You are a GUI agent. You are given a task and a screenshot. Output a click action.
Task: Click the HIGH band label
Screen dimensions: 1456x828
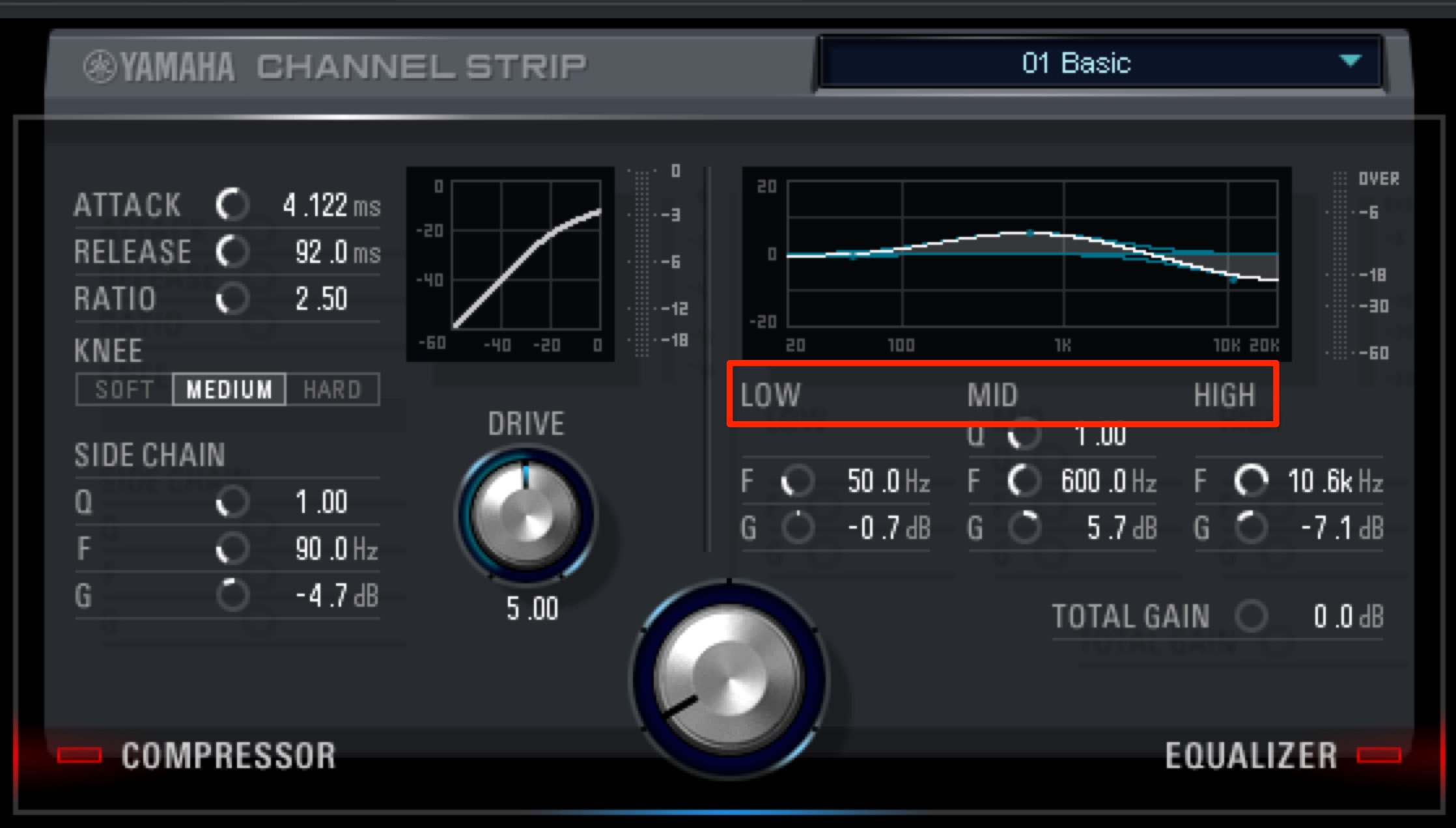1224,395
